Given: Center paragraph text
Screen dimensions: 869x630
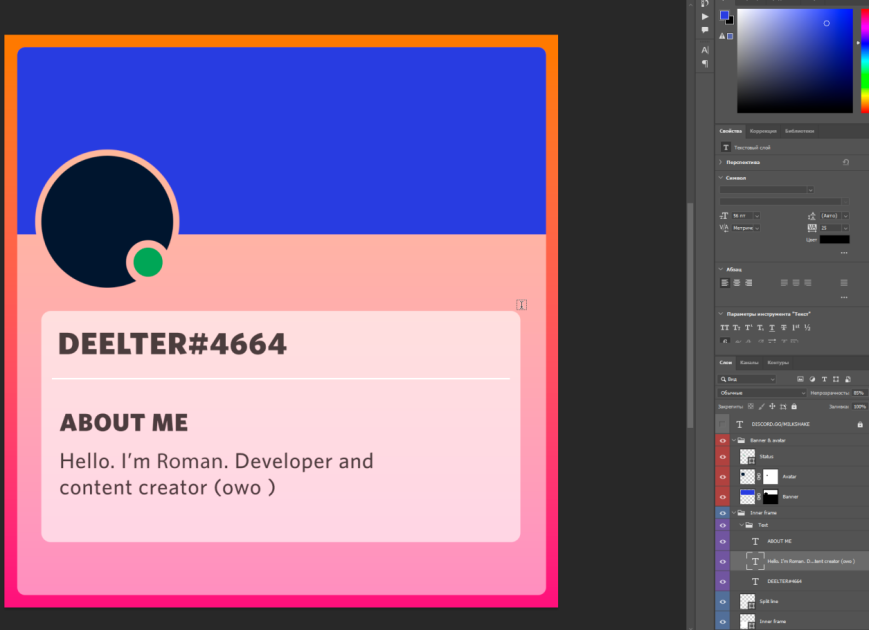Looking at the screenshot, I should pyautogui.click(x=737, y=283).
